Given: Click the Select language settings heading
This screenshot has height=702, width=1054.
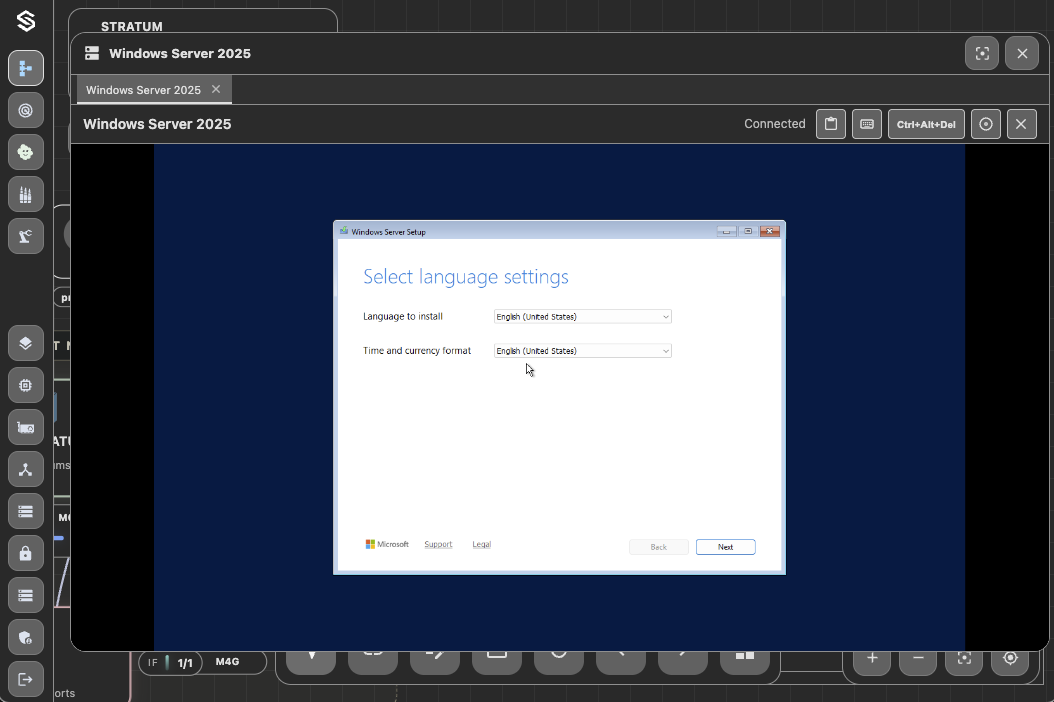Looking at the screenshot, I should (466, 277).
